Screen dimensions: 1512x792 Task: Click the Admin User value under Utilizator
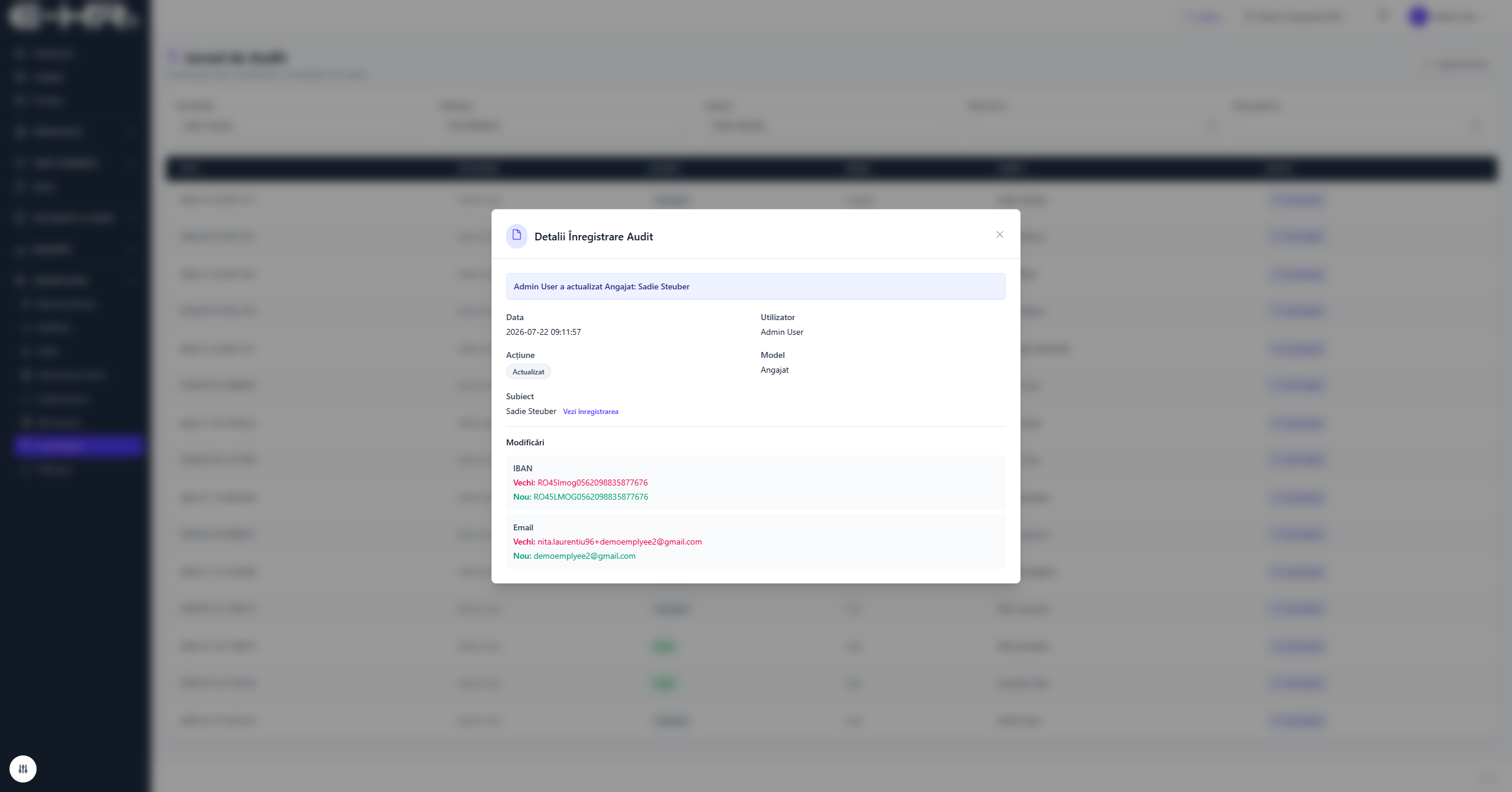781,332
